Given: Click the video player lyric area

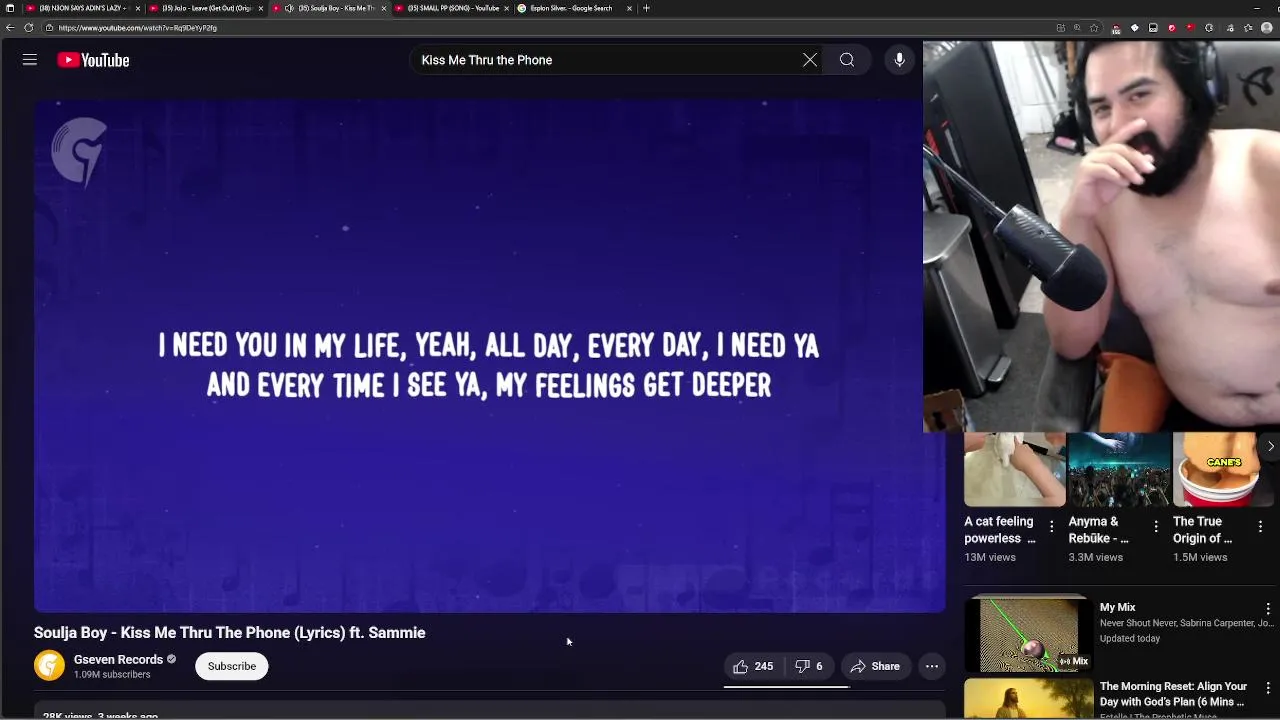Looking at the screenshot, I should tap(490, 355).
